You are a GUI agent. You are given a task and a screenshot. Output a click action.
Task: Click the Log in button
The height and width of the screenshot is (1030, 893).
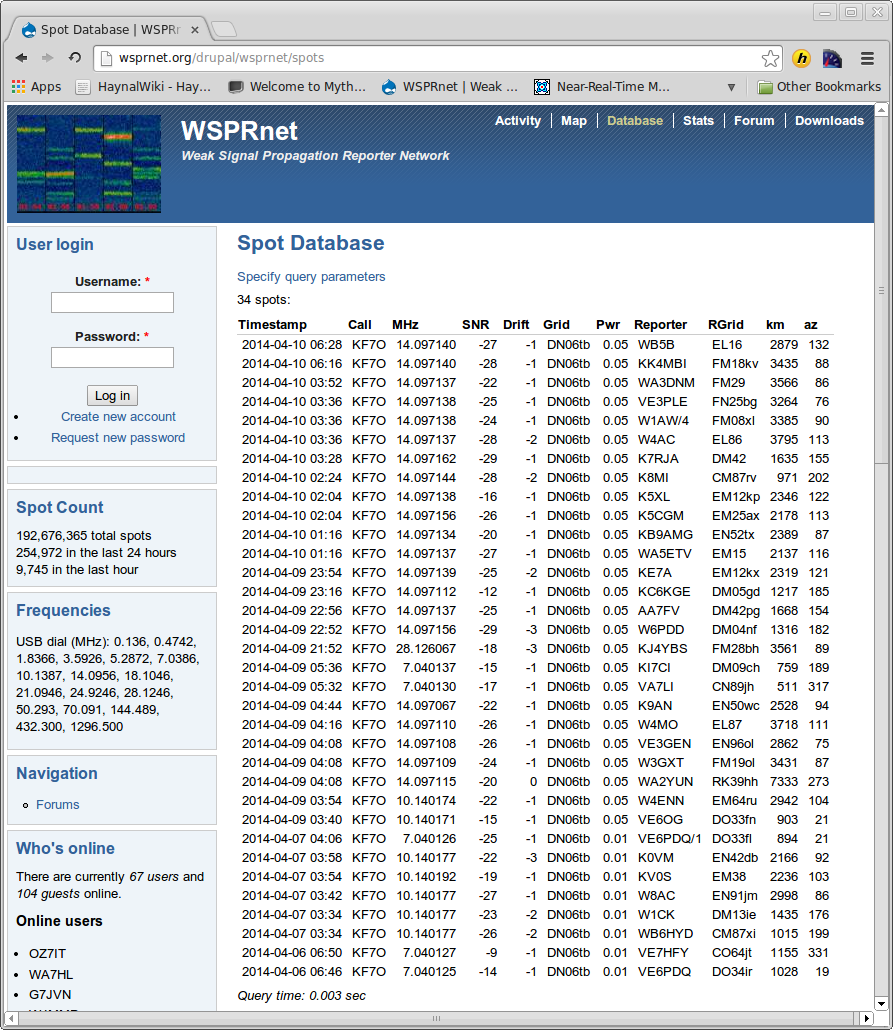pos(112,395)
